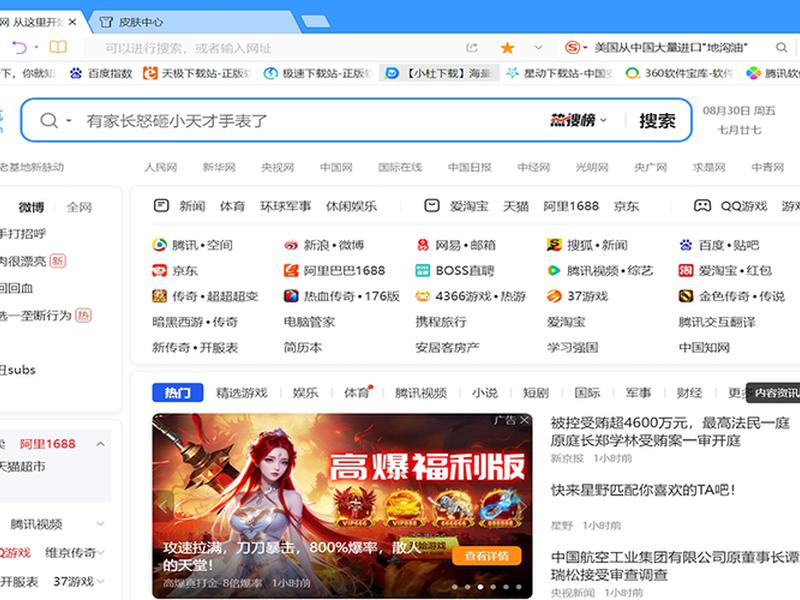The width and height of the screenshot is (800, 600).
Task: Open the 携程旅行 link
Action: [441, 322]
